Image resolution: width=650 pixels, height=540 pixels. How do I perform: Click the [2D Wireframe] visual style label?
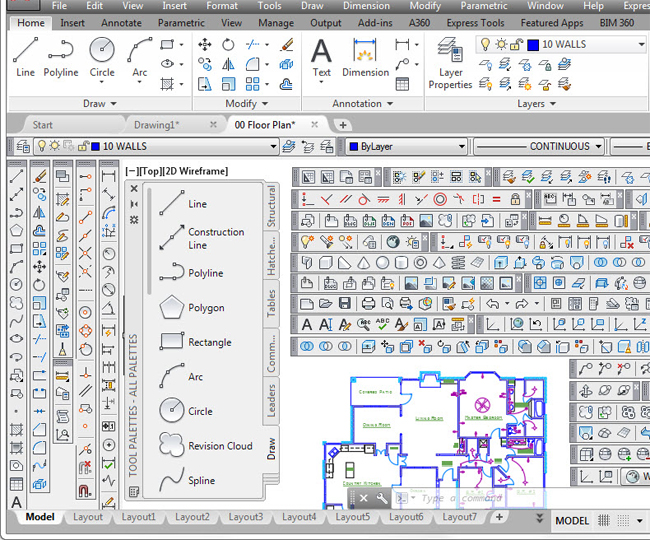193,171
